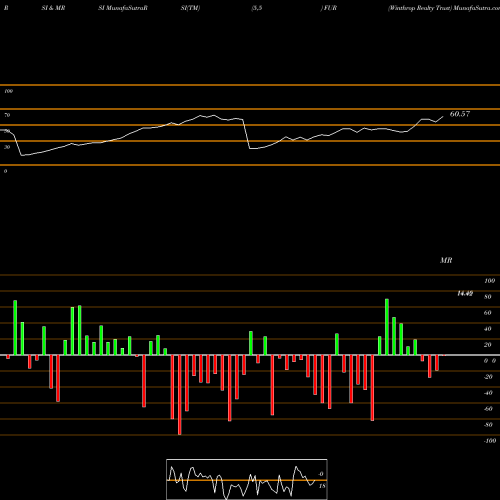Click the -80 label on MR axis
The height and width of the screenshot is (500, 500).
[488, 425]
